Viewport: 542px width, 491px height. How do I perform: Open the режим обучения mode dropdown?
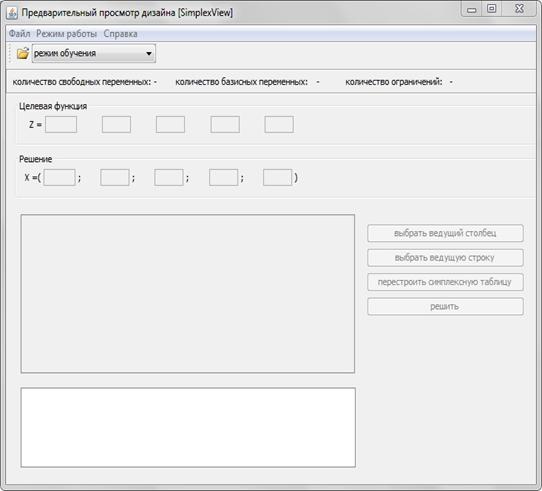click(94, 53)
